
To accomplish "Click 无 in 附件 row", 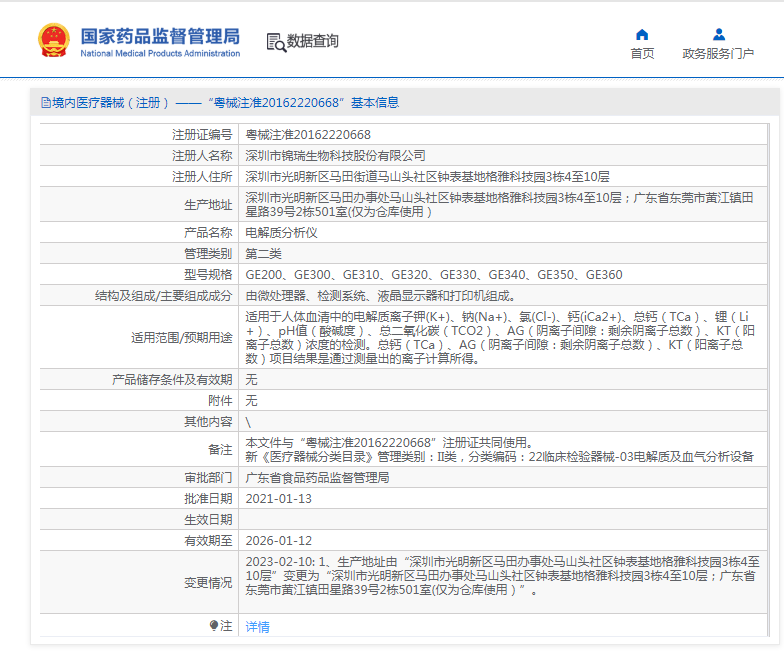I will point(252,401).
